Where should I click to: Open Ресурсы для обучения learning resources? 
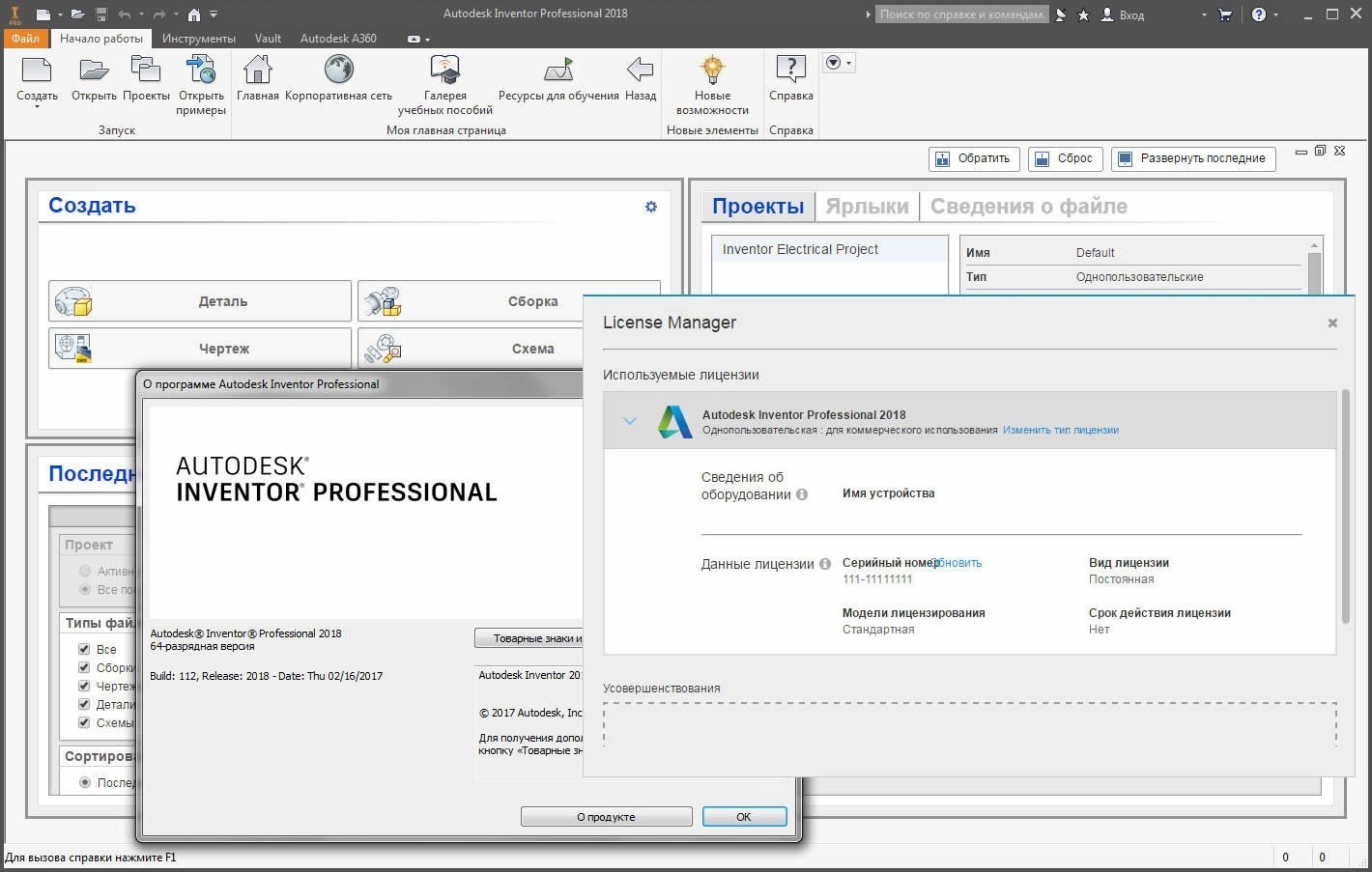point(558,70)
